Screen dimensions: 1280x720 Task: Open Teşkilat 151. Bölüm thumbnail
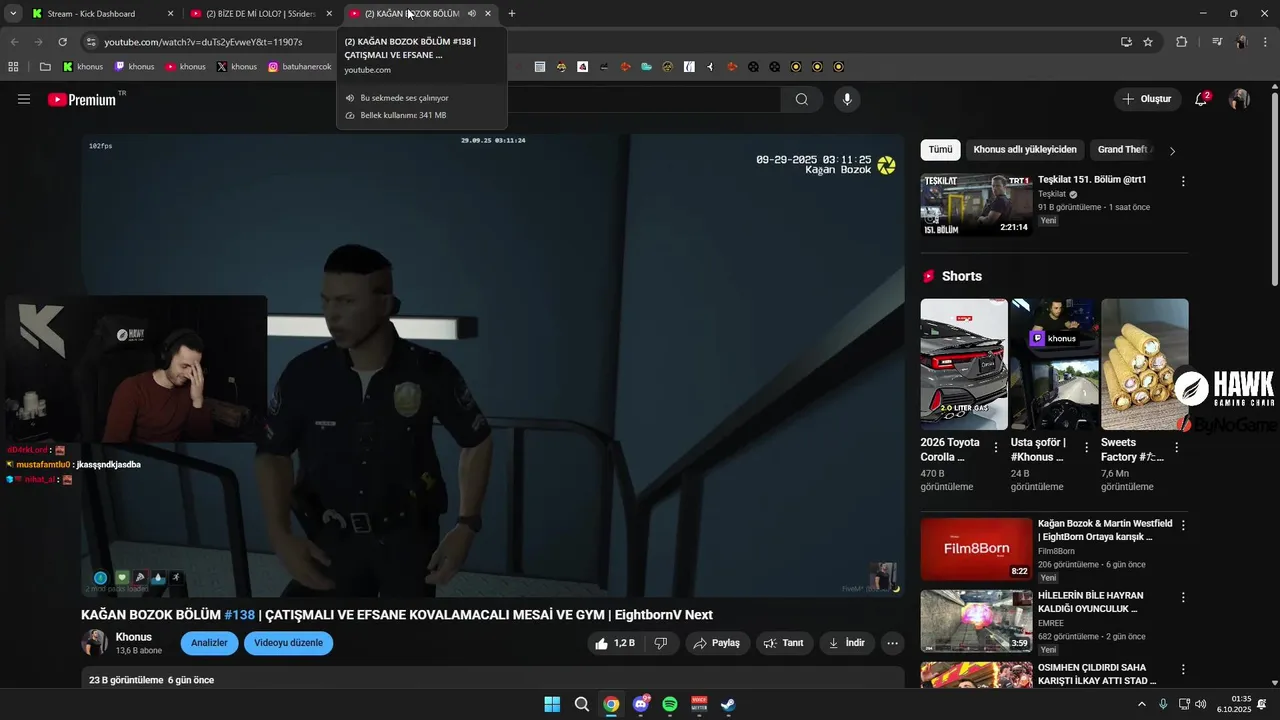(976, 205)
